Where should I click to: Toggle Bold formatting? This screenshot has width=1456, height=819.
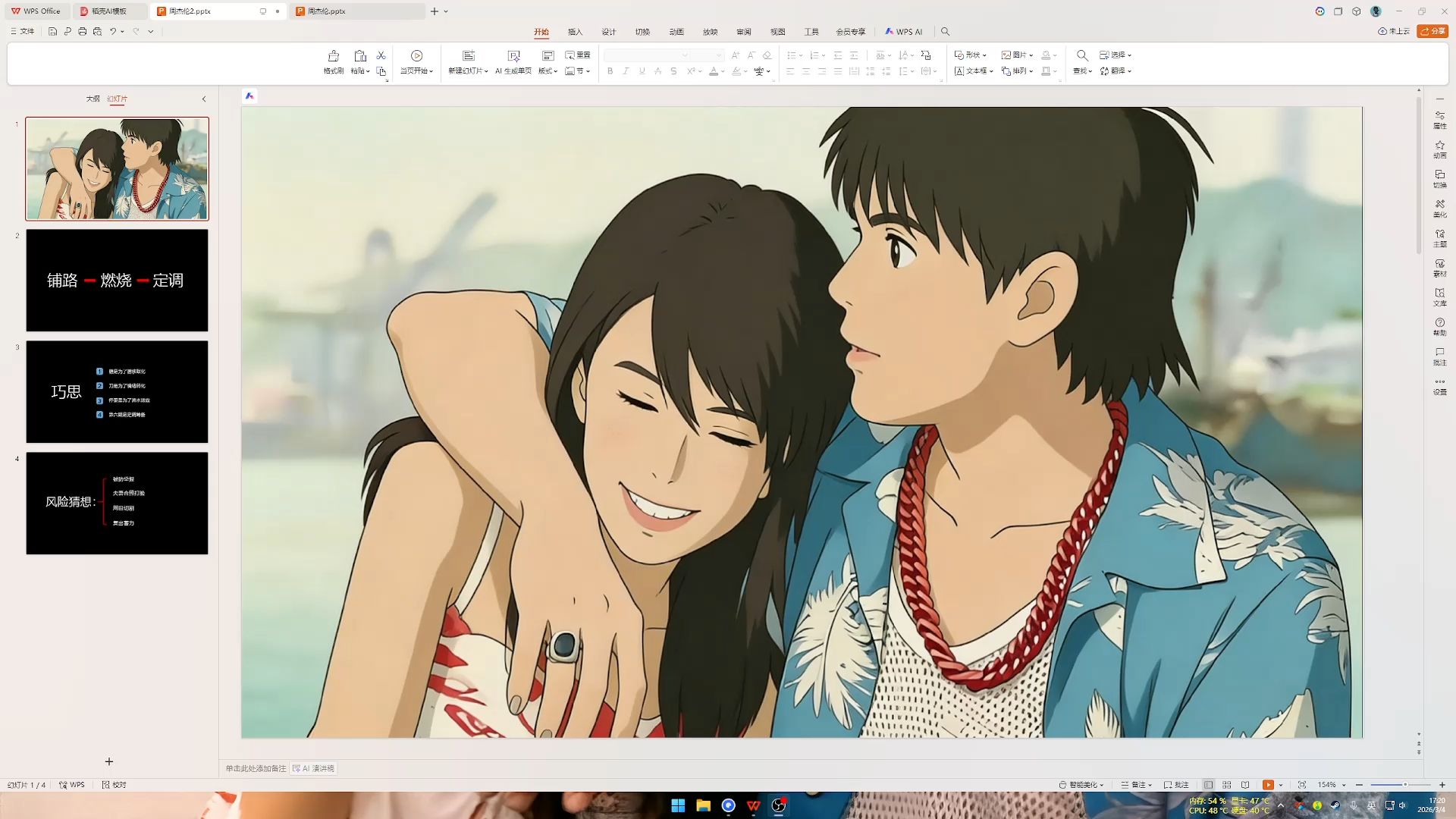(610, 71)
